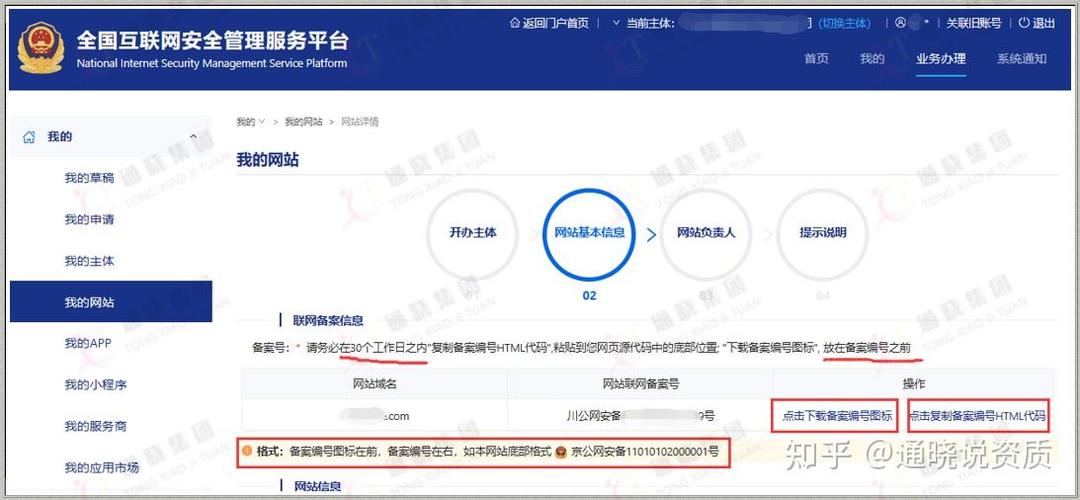This screenshot has width=1080, height=500.
Task: Select the 业务办理 navigation tab
Action: coord(941,59)
